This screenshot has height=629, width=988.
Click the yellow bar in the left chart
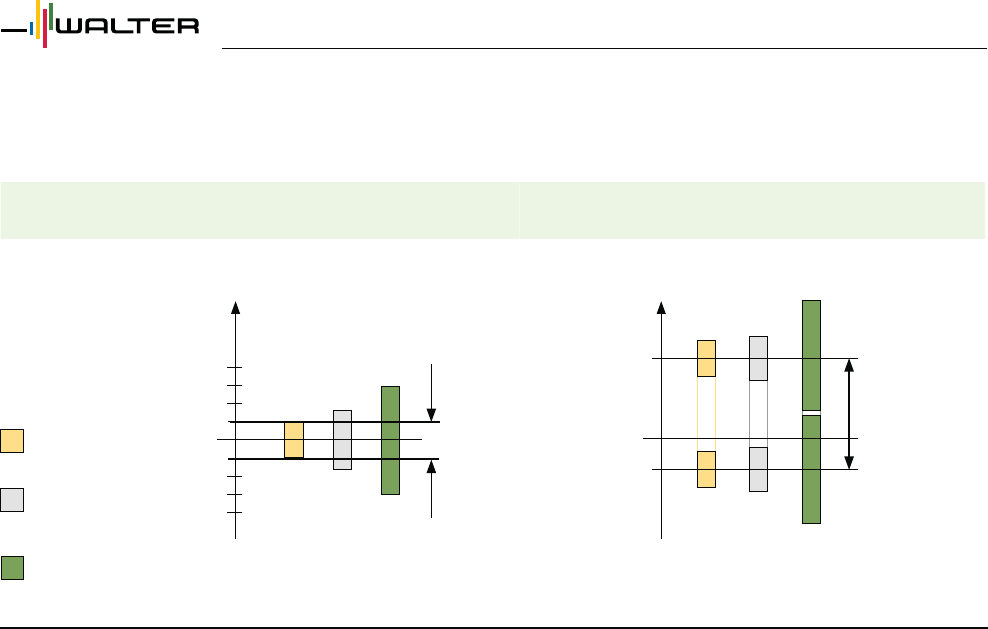click(294, 440)
